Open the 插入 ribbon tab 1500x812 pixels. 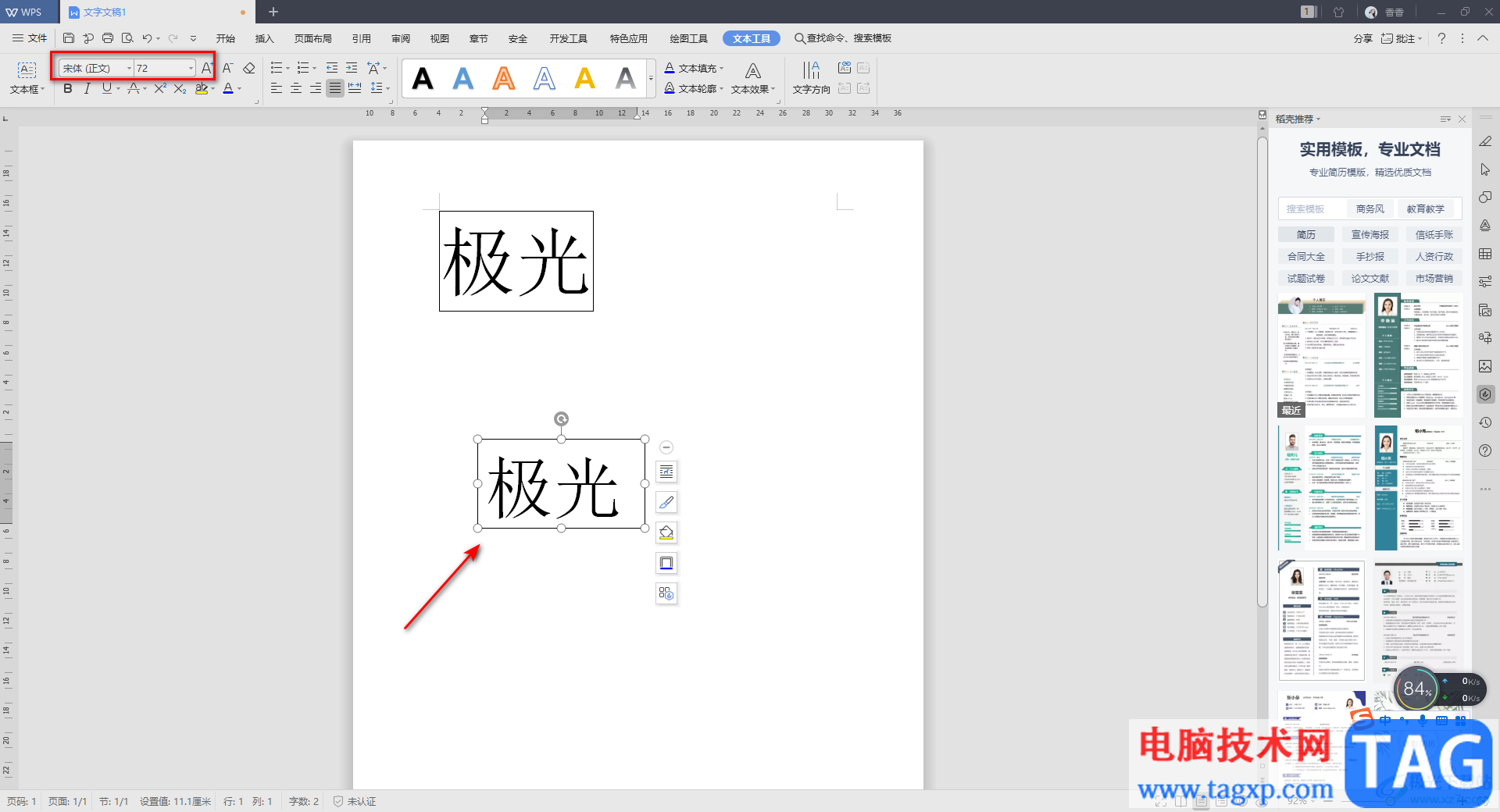click(265, 38)
